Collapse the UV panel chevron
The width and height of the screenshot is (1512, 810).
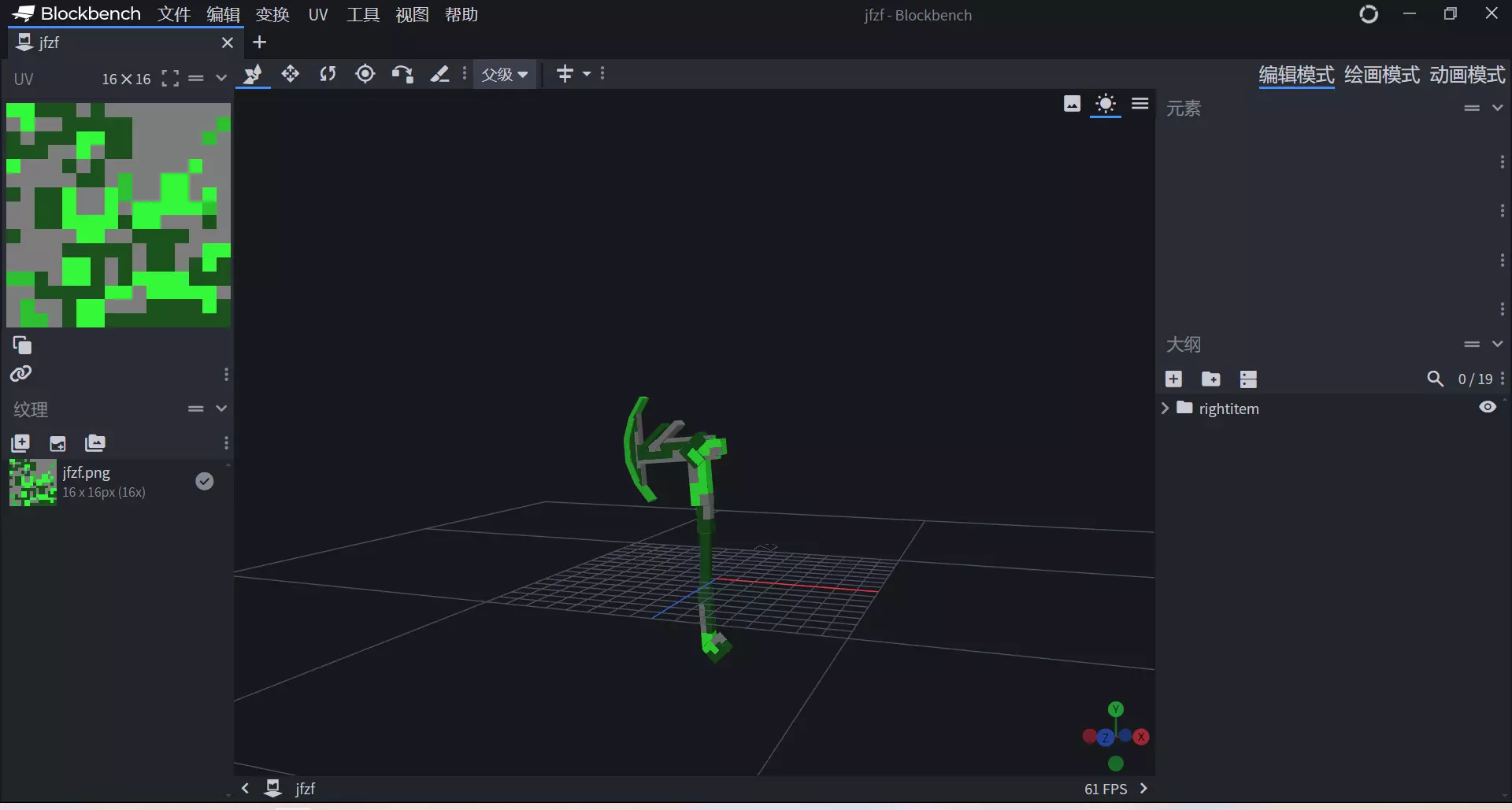pyautogui.click(x=221, y=79)
